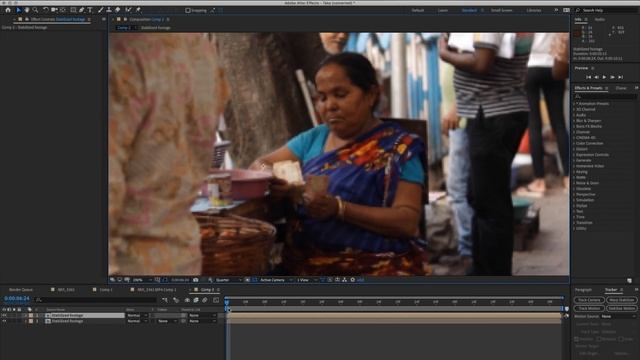Switch to the Small Screen workspace

pyautogui.click(x=501, y=10)
